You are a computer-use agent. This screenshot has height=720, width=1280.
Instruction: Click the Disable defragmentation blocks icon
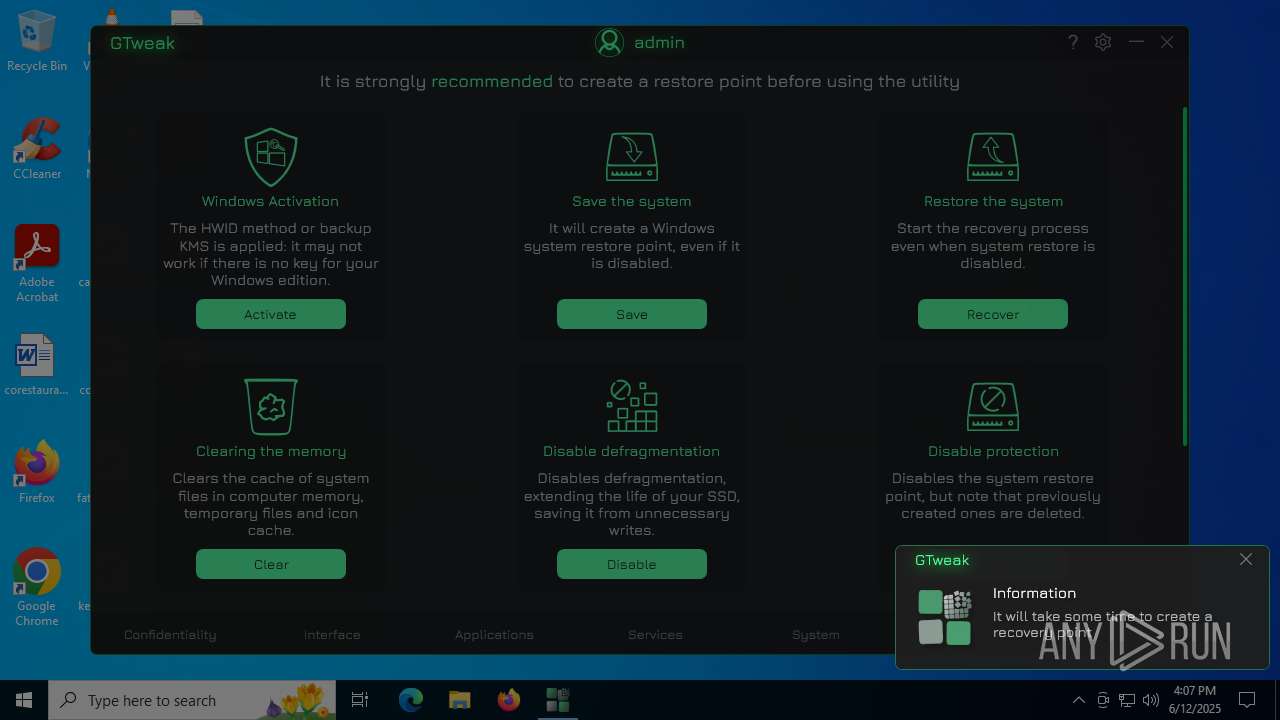(632, 406)
